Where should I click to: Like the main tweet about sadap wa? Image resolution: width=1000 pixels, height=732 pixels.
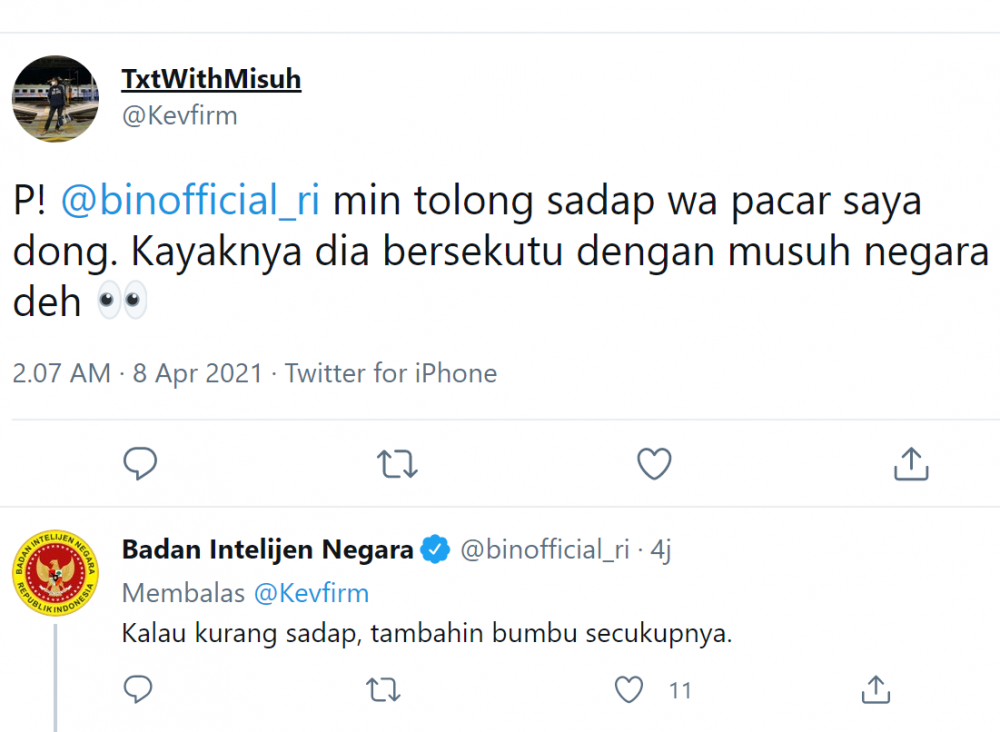point(654,464)
